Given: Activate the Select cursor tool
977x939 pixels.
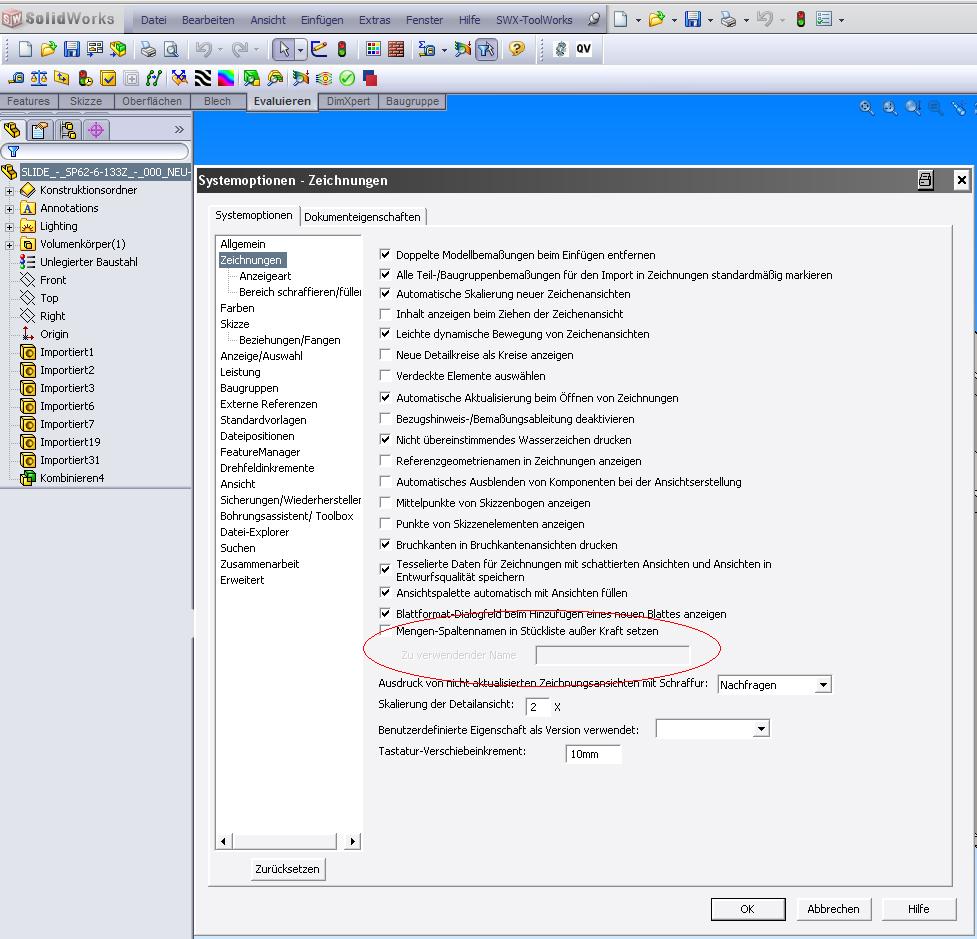Looking at the screenshot, I should click(x=284, y=49).
